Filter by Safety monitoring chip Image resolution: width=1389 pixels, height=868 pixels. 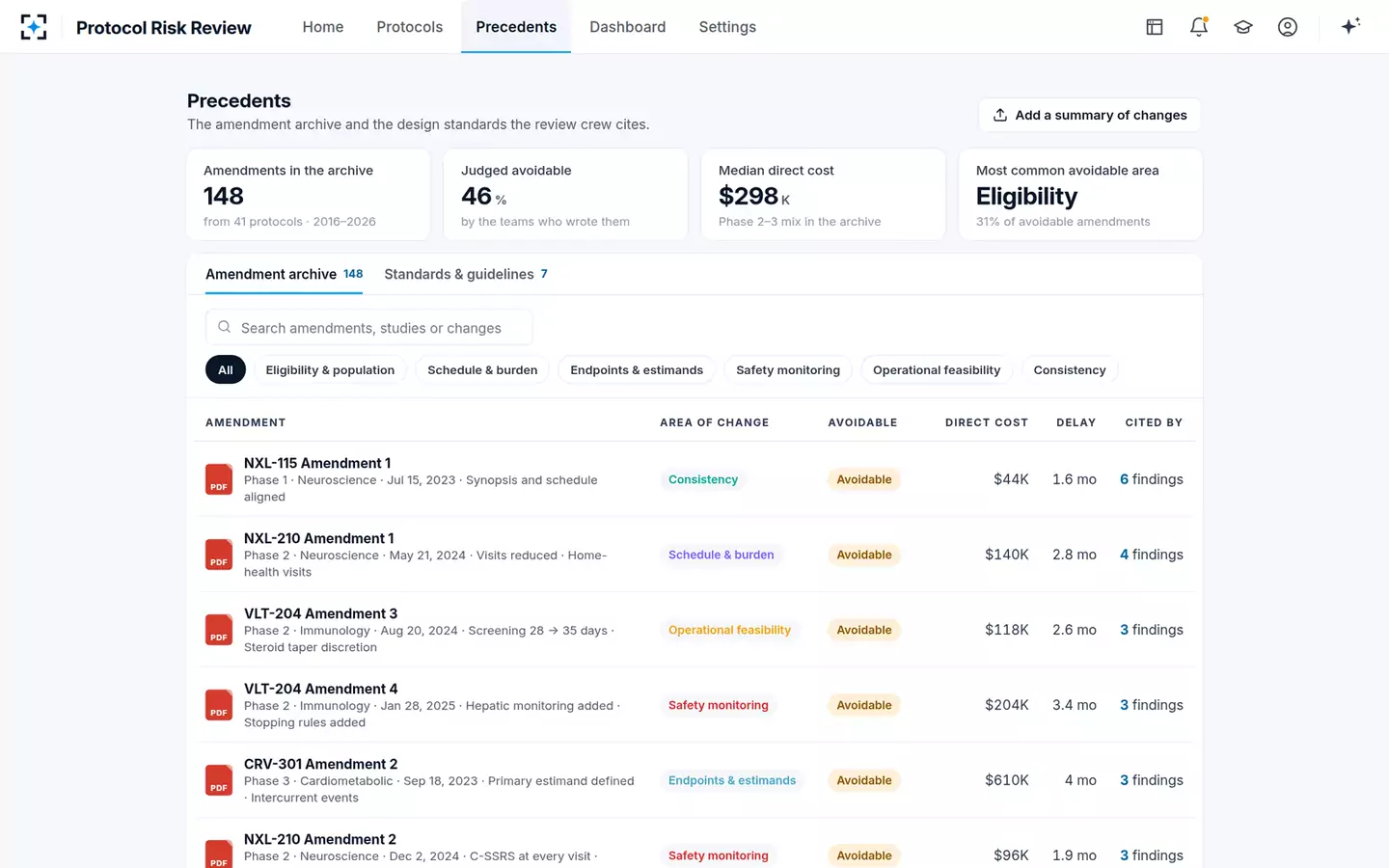pyautogui.click(x=788, y=369)
